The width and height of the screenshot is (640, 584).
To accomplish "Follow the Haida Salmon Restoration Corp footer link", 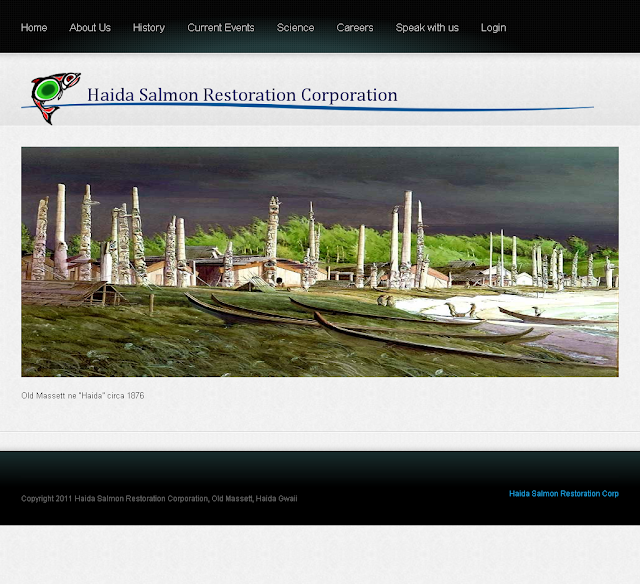I will [564, 493].
